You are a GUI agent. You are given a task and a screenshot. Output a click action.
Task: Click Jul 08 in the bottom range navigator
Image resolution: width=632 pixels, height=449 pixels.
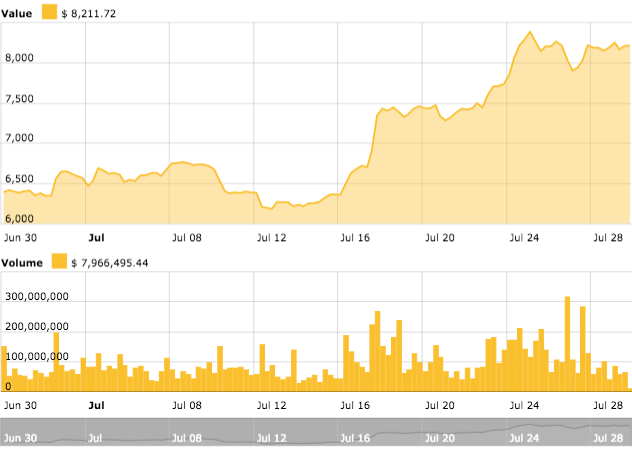coord(187,438)
